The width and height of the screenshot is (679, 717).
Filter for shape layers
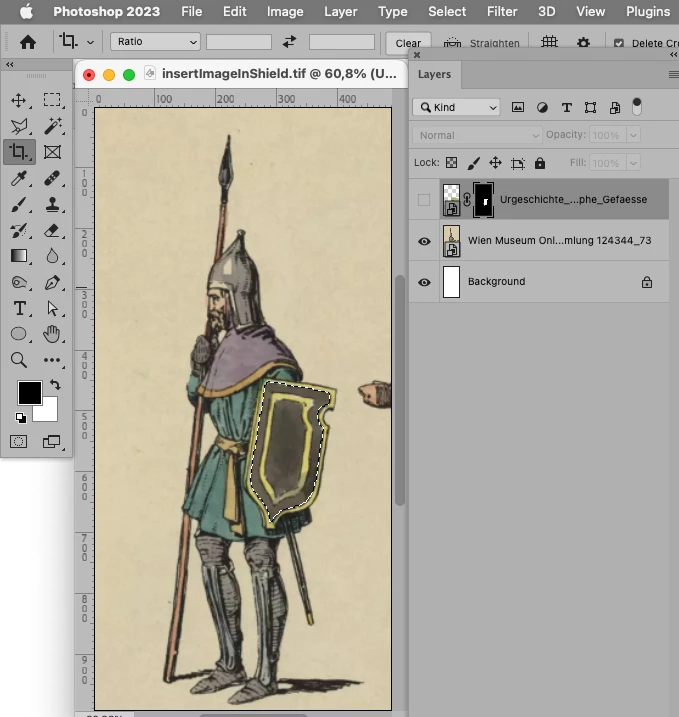(x=590, y=107)
